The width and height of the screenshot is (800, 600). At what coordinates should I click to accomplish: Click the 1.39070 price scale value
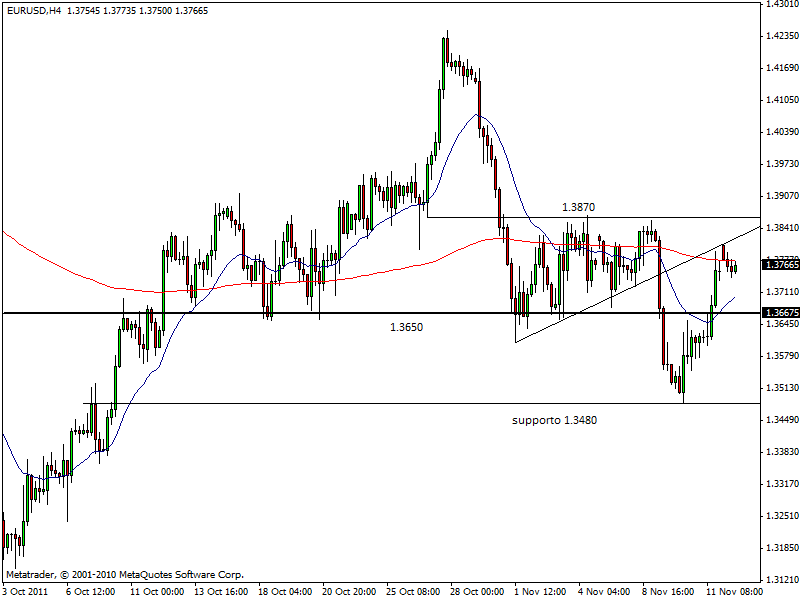(x=780, y=196)
